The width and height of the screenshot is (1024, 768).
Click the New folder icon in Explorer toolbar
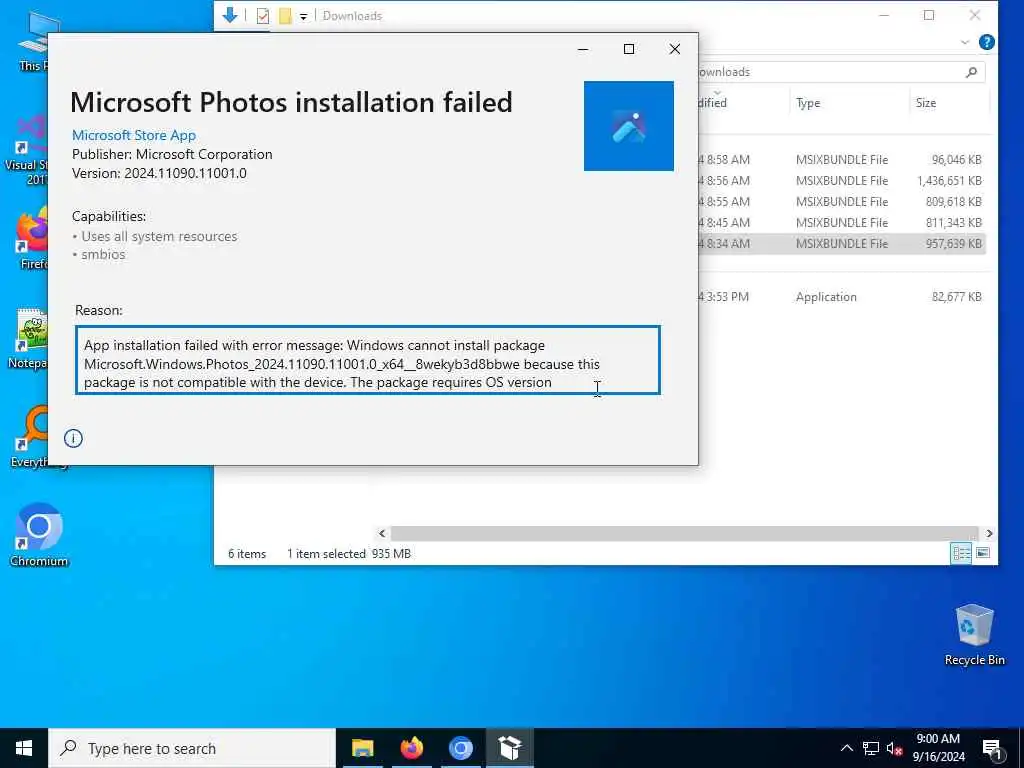point(285,16)
